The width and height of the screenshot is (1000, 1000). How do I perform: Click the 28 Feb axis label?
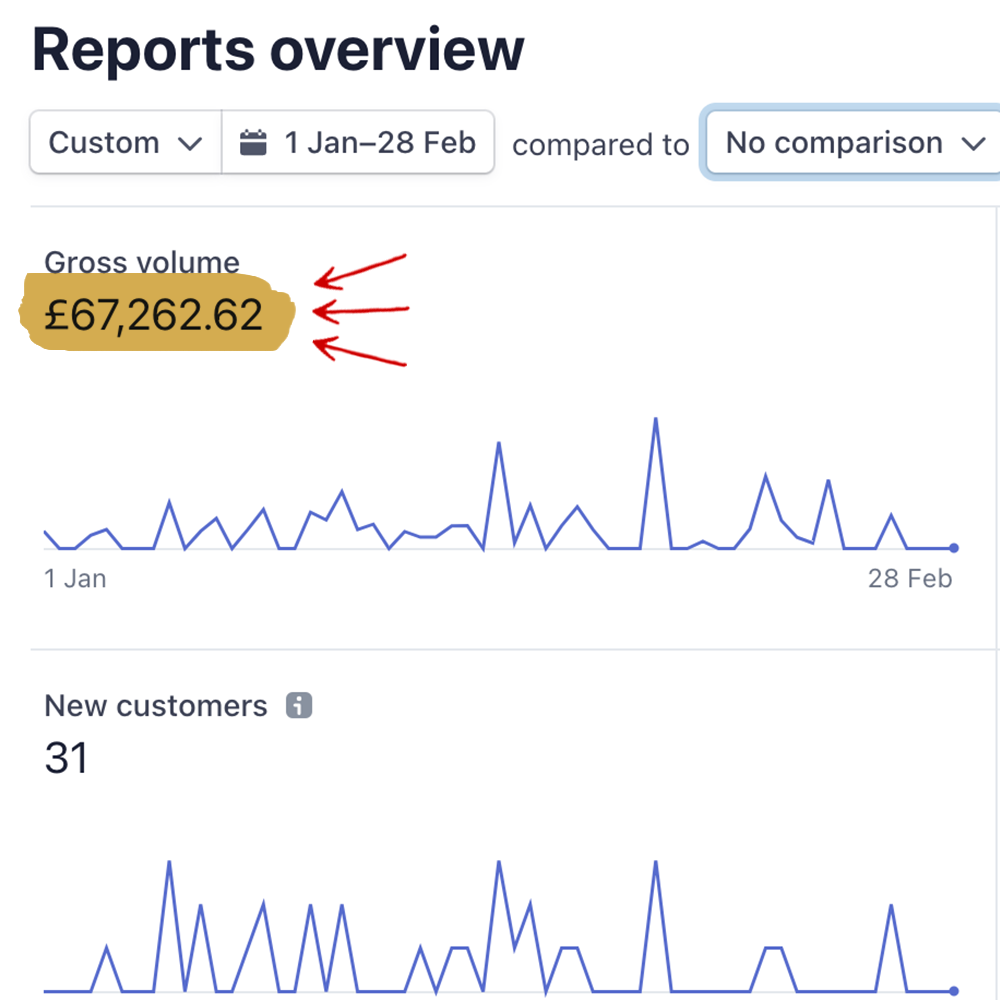tap(910, 579)
